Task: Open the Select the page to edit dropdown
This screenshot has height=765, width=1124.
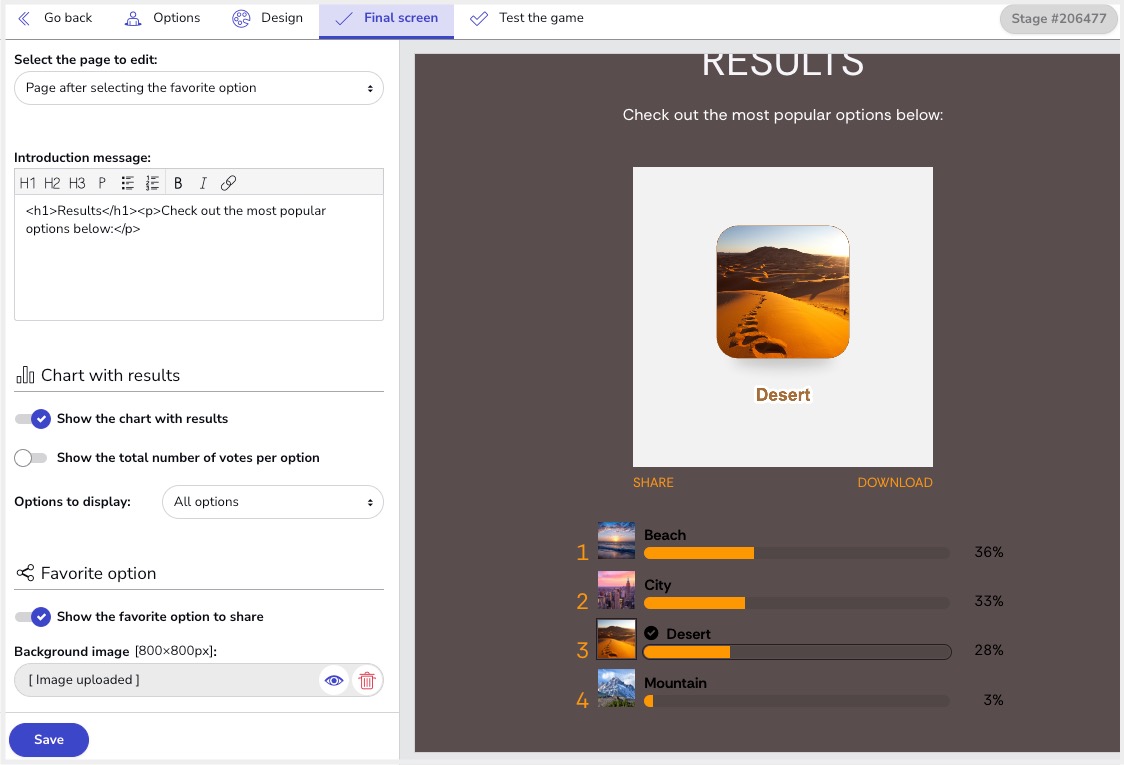Action: coord(199,88)
